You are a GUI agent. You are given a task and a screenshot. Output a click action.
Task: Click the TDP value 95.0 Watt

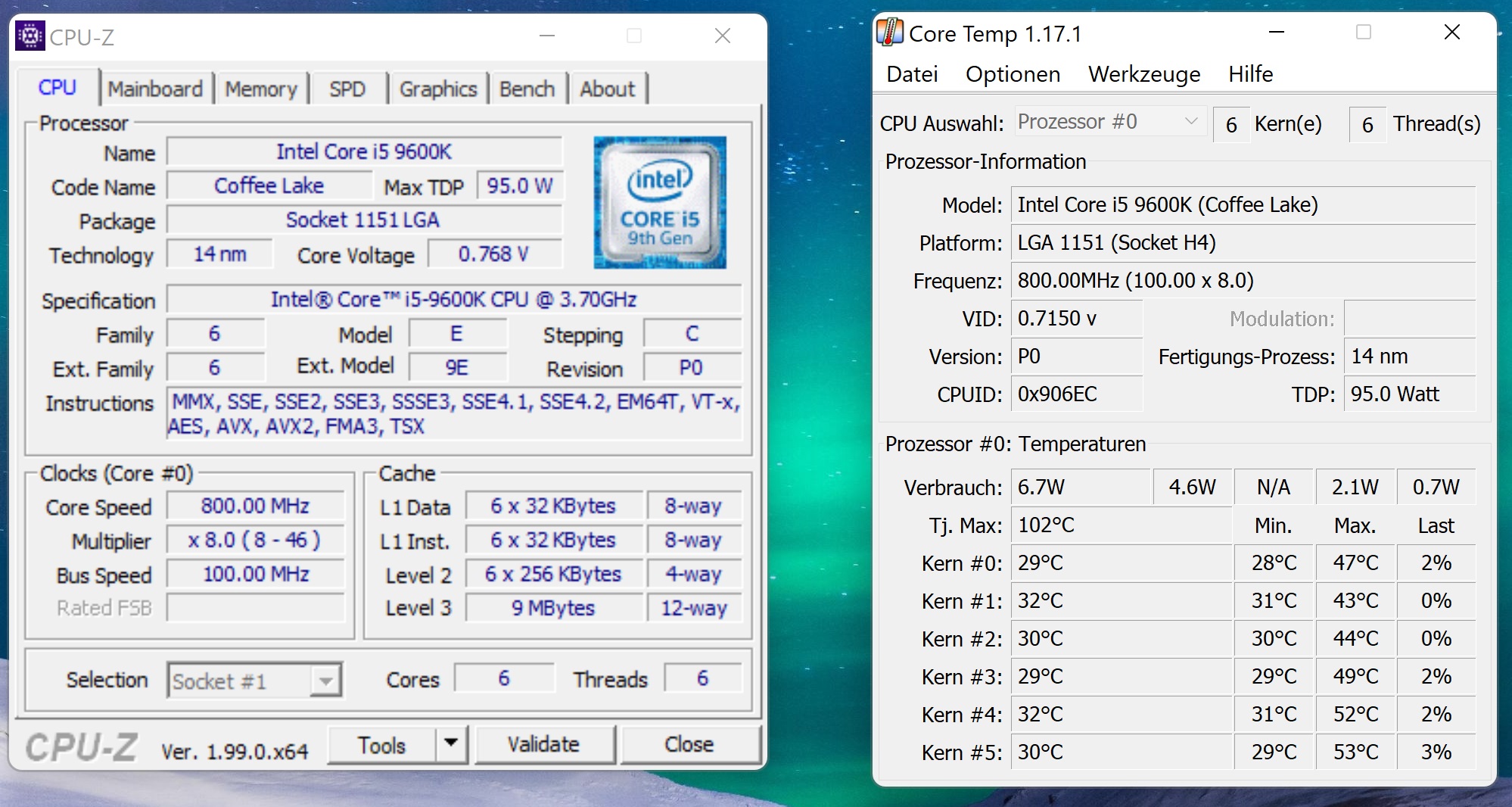pyautogui.click(x=1410, y=394)
